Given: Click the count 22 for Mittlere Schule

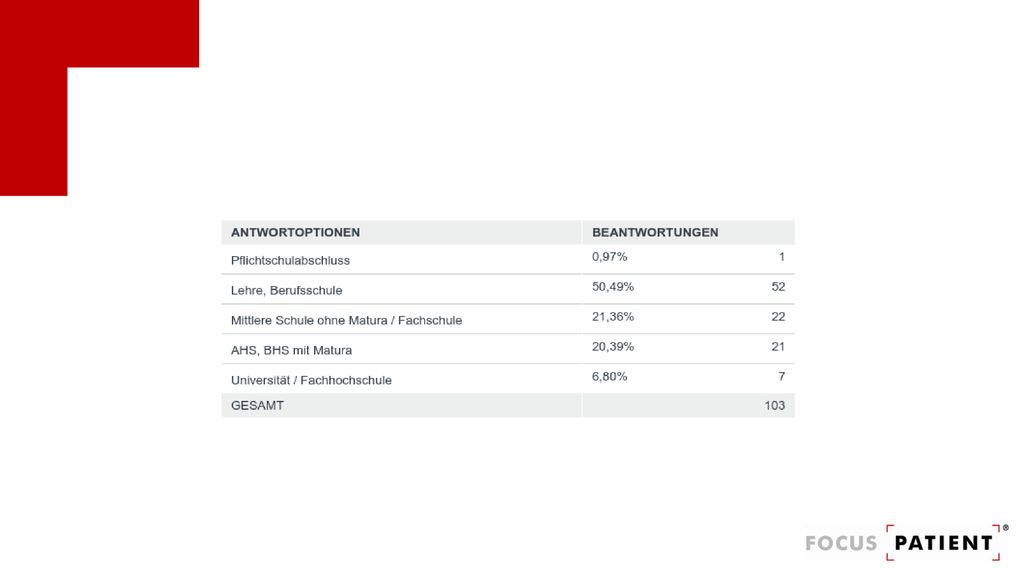Looking at the screenshot, I should (x=778, y=317).
